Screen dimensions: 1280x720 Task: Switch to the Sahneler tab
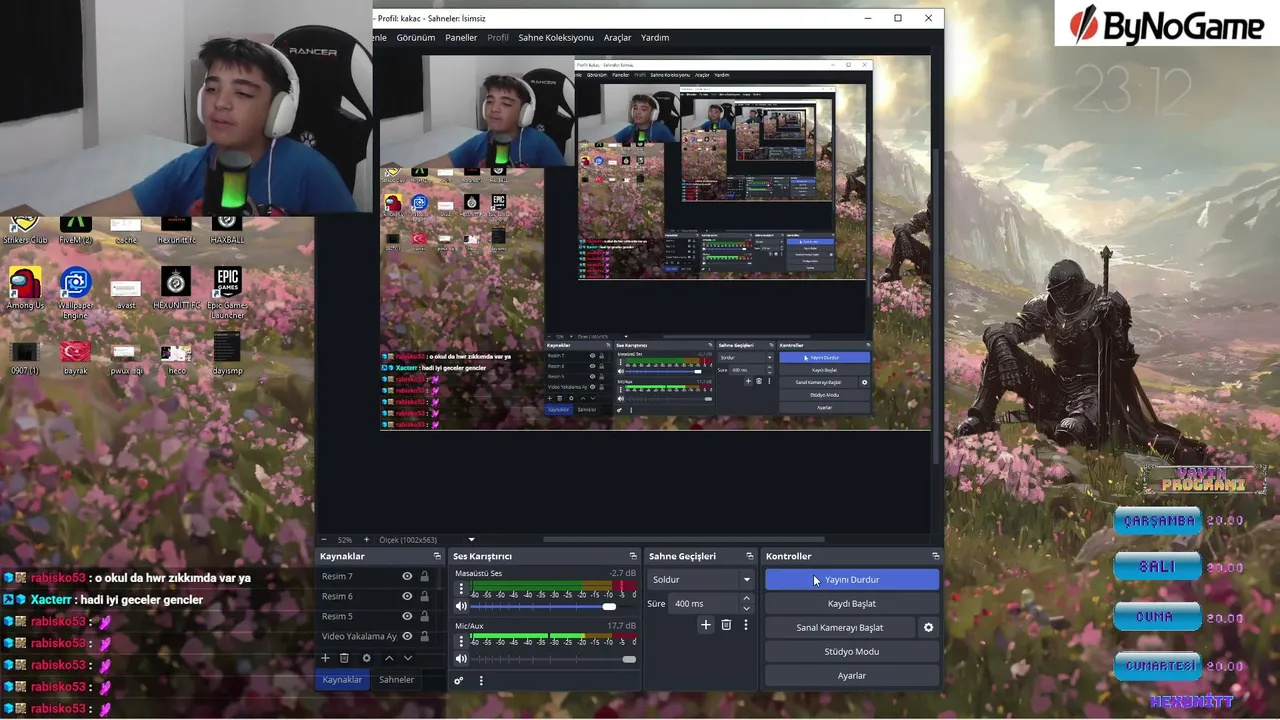(396, 680)
